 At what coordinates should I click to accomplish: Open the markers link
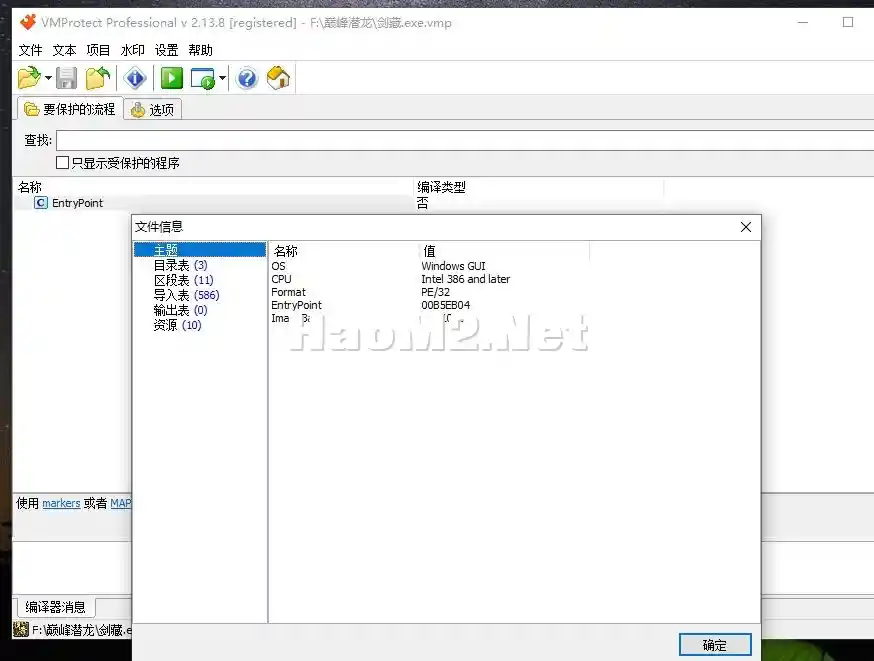tap(61, 503)
